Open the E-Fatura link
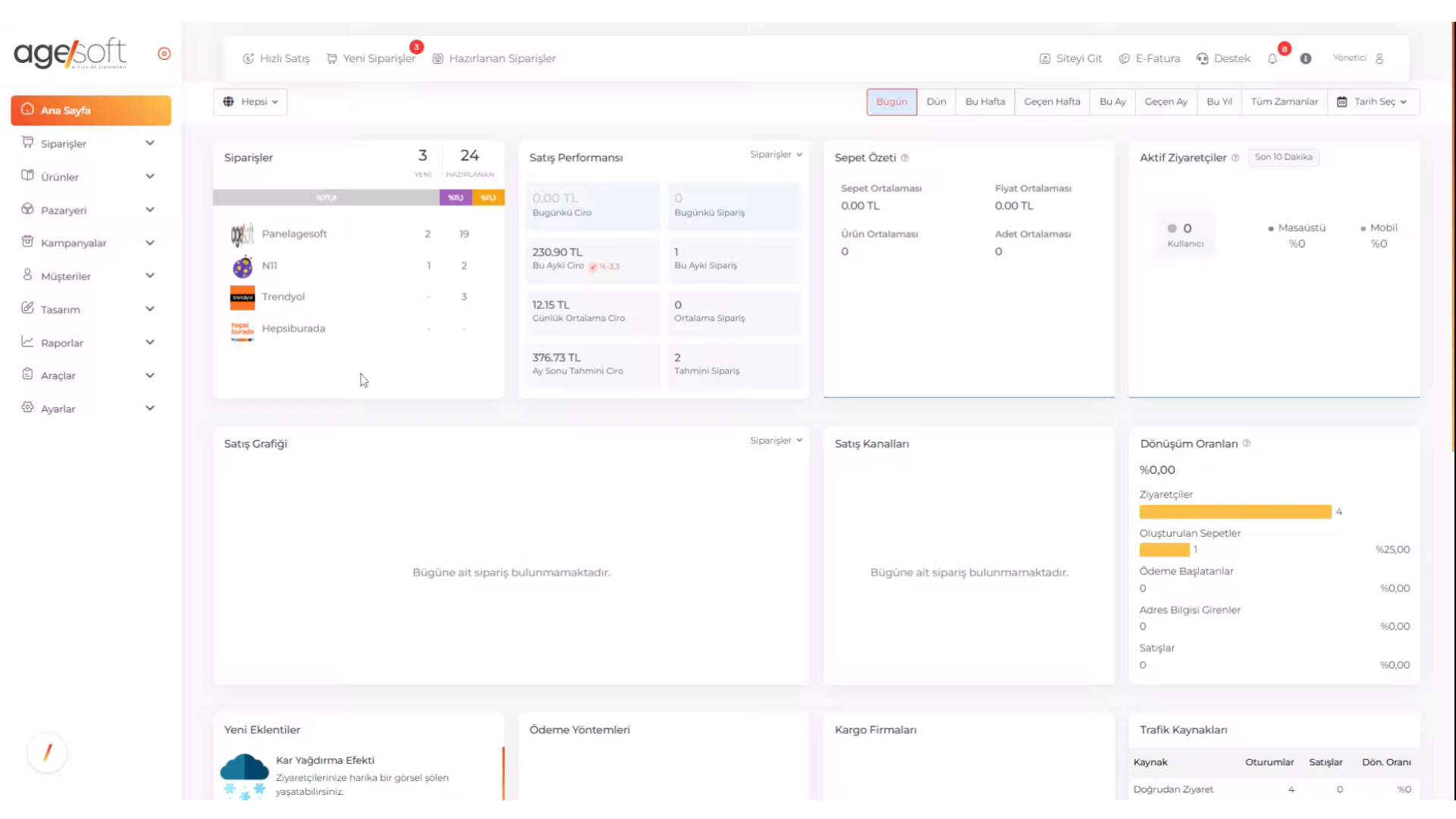 pos(1150,58)
